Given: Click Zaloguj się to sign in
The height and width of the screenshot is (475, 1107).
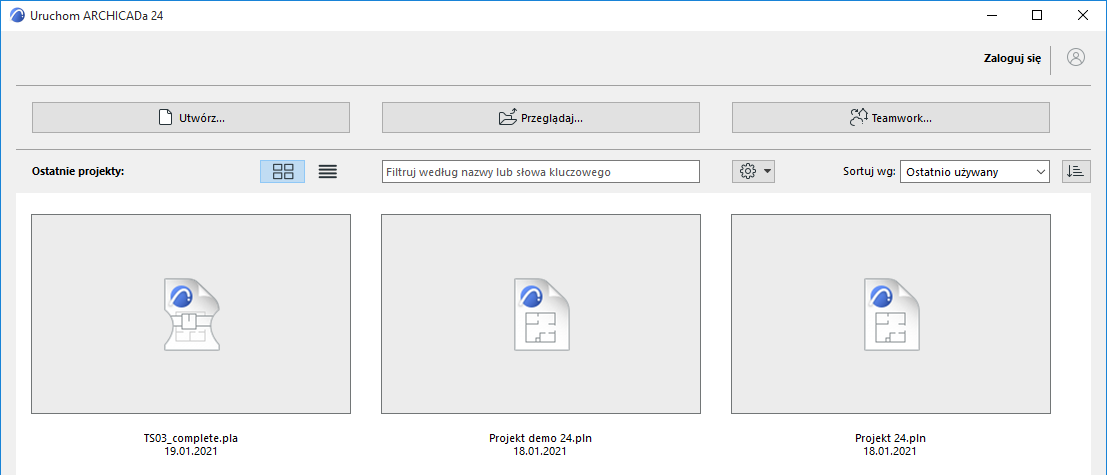Looking at the screenshot, I should point(1012,59).
